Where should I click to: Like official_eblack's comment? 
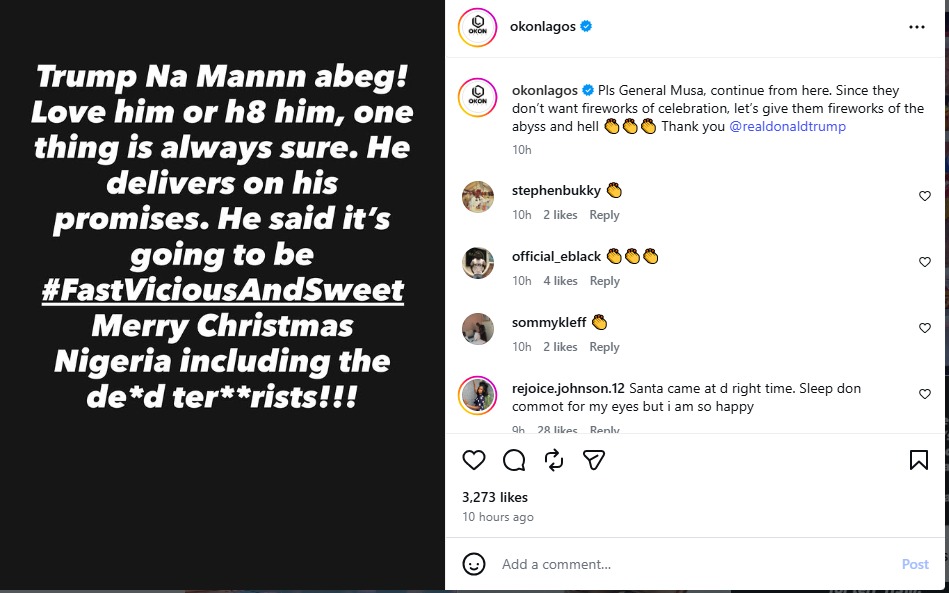click(x=925, y=262)
